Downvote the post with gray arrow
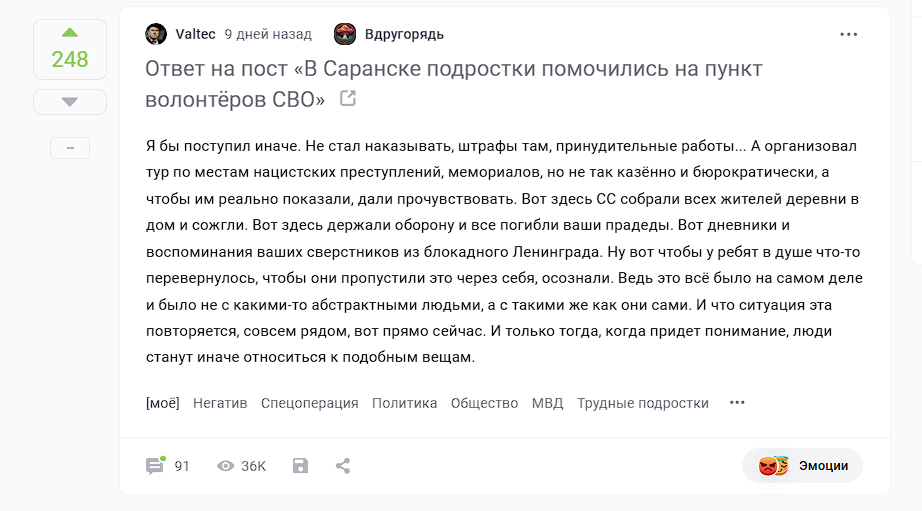 [69, 102]
